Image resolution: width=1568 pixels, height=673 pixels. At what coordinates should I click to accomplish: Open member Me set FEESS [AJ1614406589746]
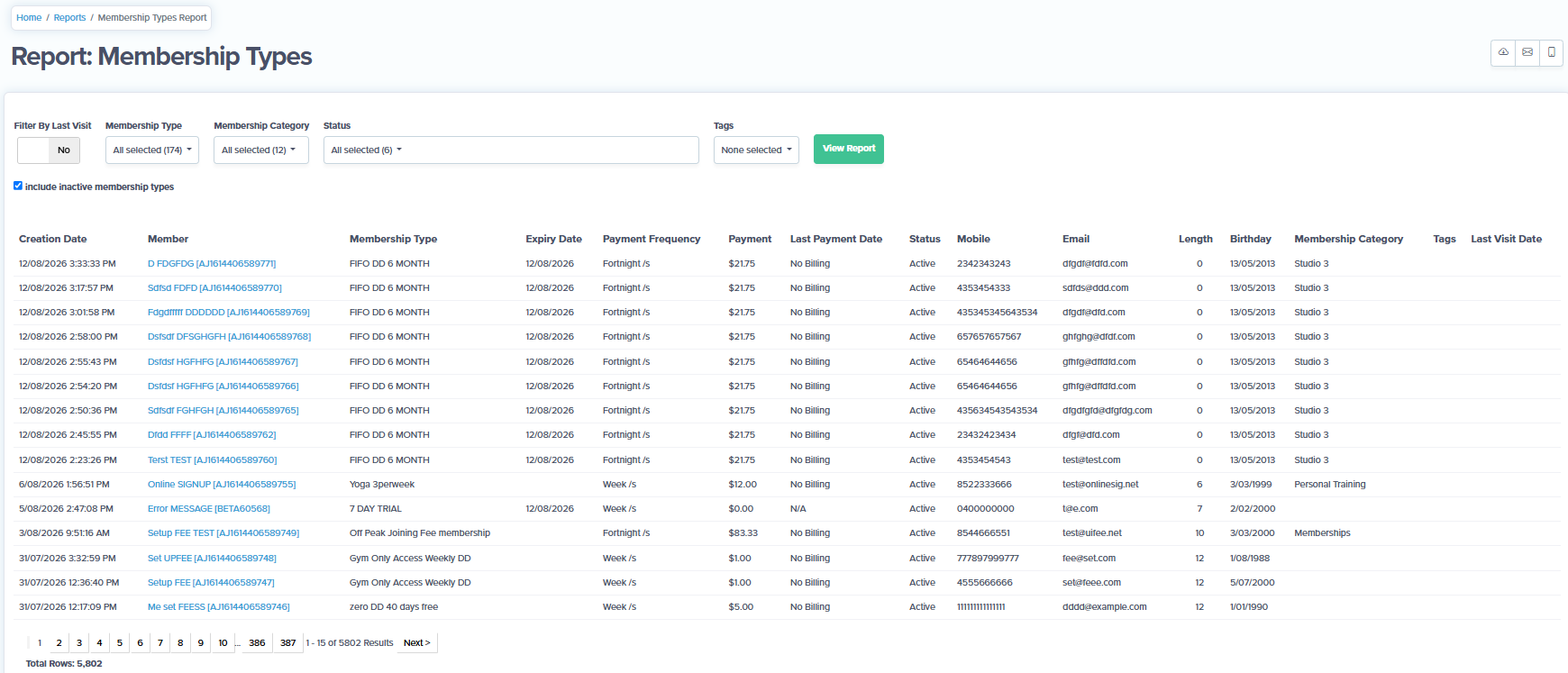(x=219, y=607)
